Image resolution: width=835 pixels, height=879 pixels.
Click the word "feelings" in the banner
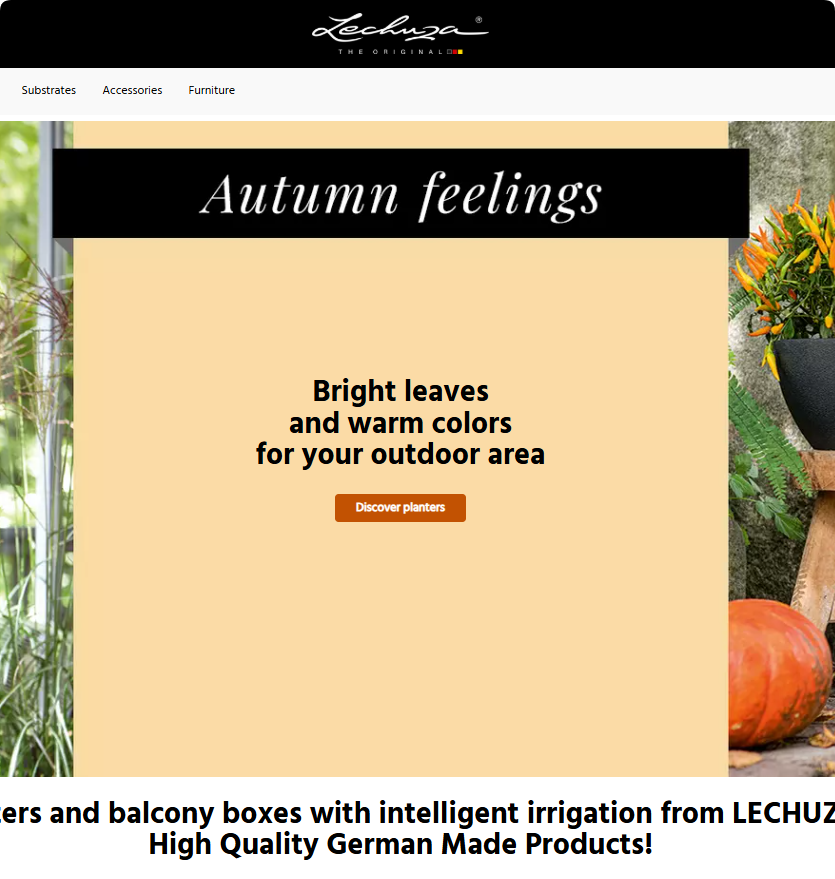click(511, 195)
